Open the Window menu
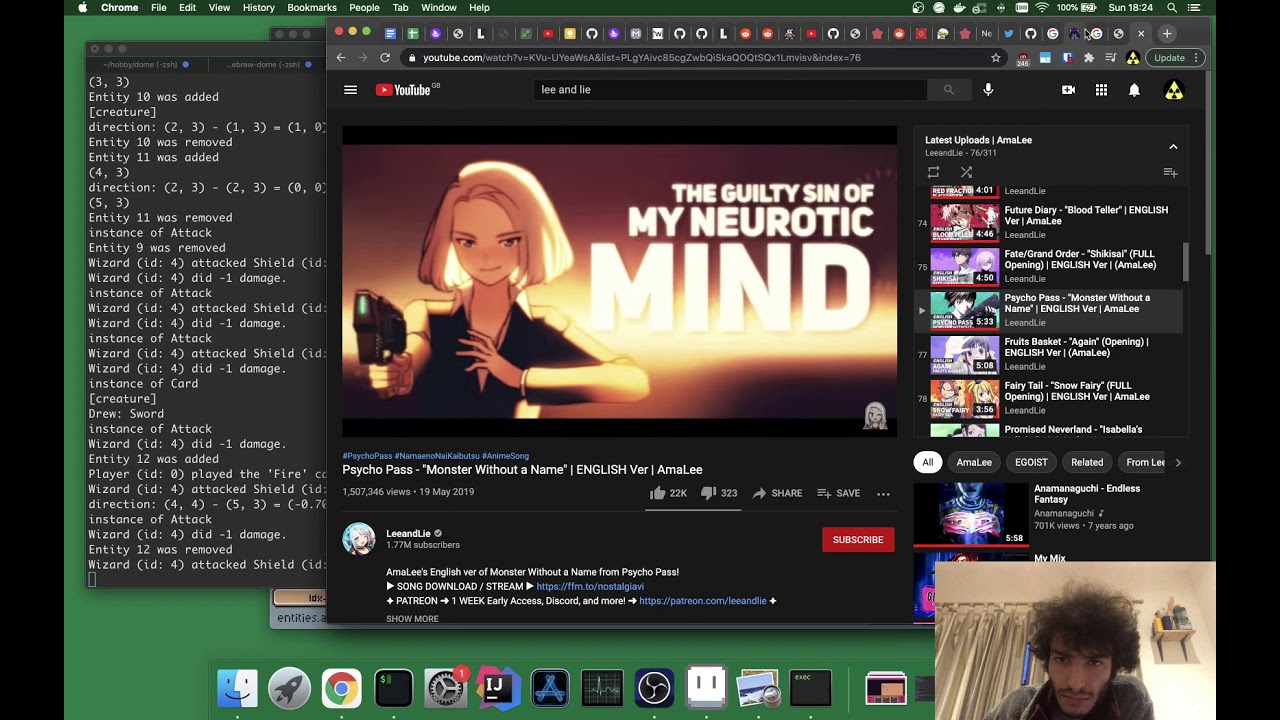The width and height of the screenshot is (1280, 720). pos(439,8)
